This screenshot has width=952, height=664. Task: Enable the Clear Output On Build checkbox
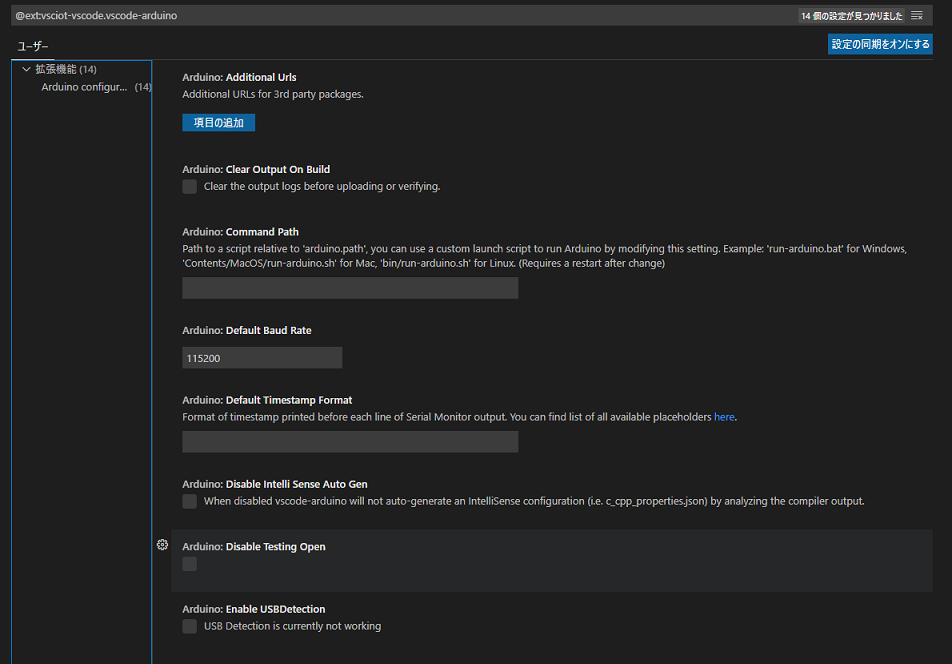coord(189,186)
